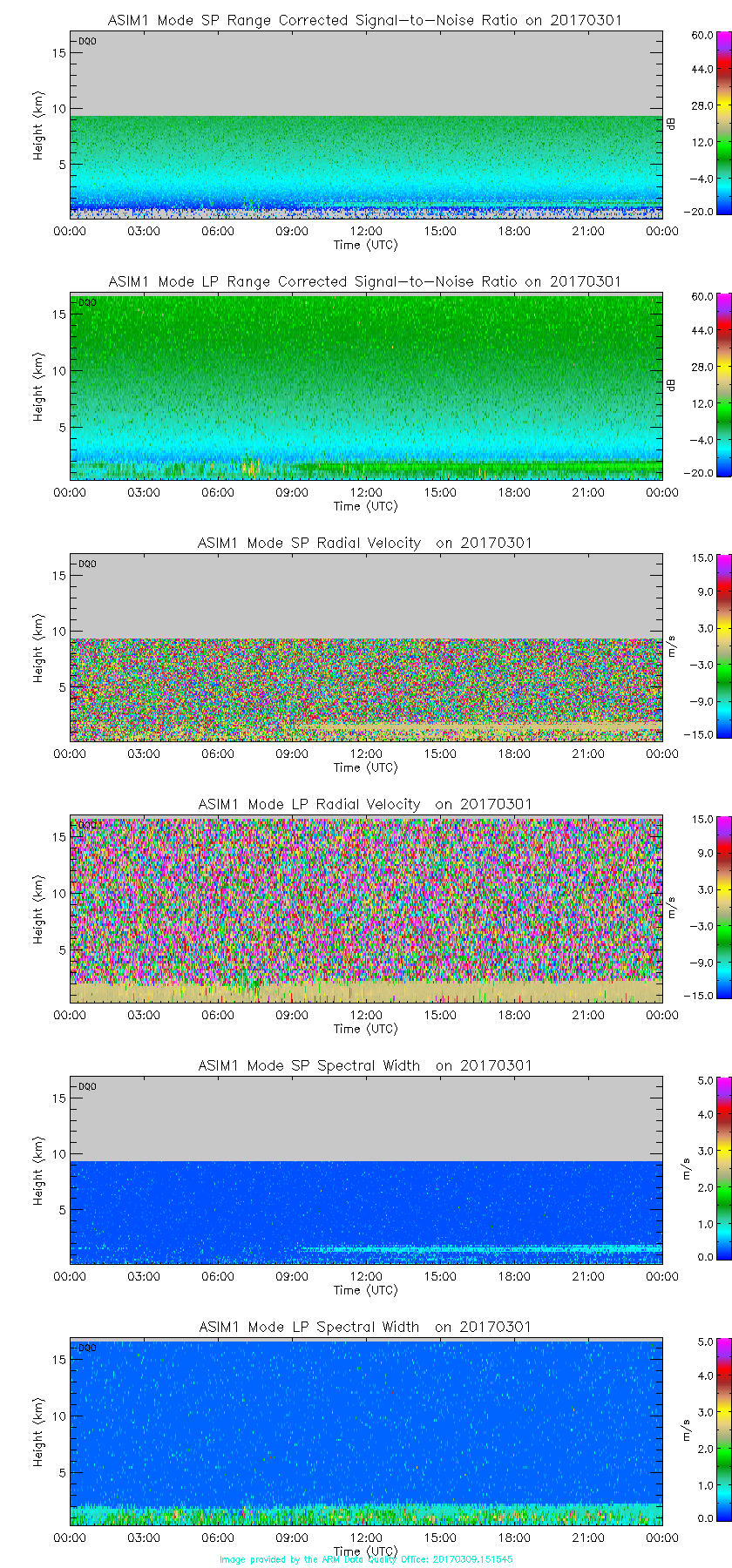
Task: Click the 12:00 tick under SP Signal-to-Noise plot
Action: (x=366, y=231)
